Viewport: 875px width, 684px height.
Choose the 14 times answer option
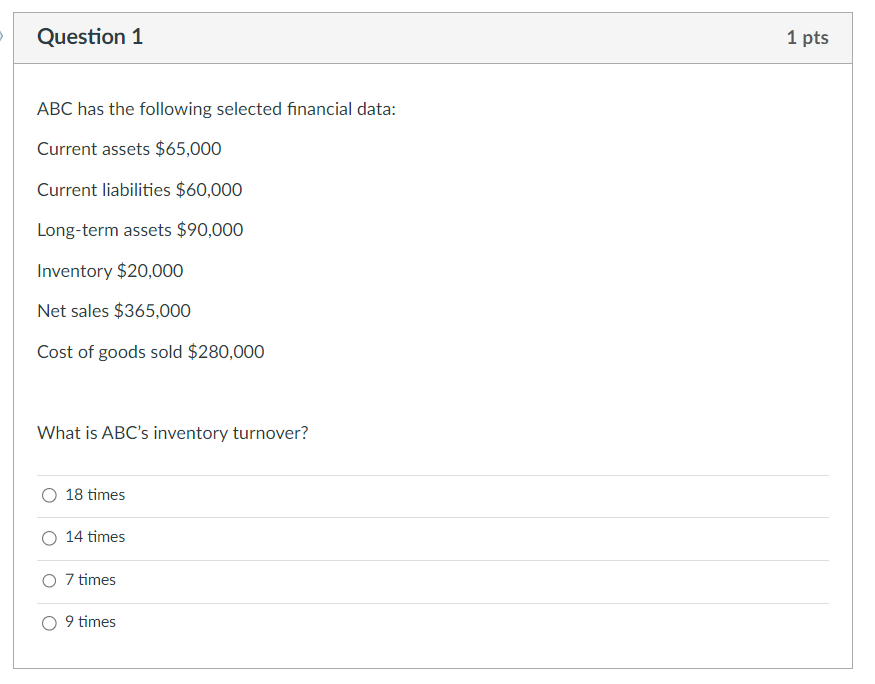(49, 537)
